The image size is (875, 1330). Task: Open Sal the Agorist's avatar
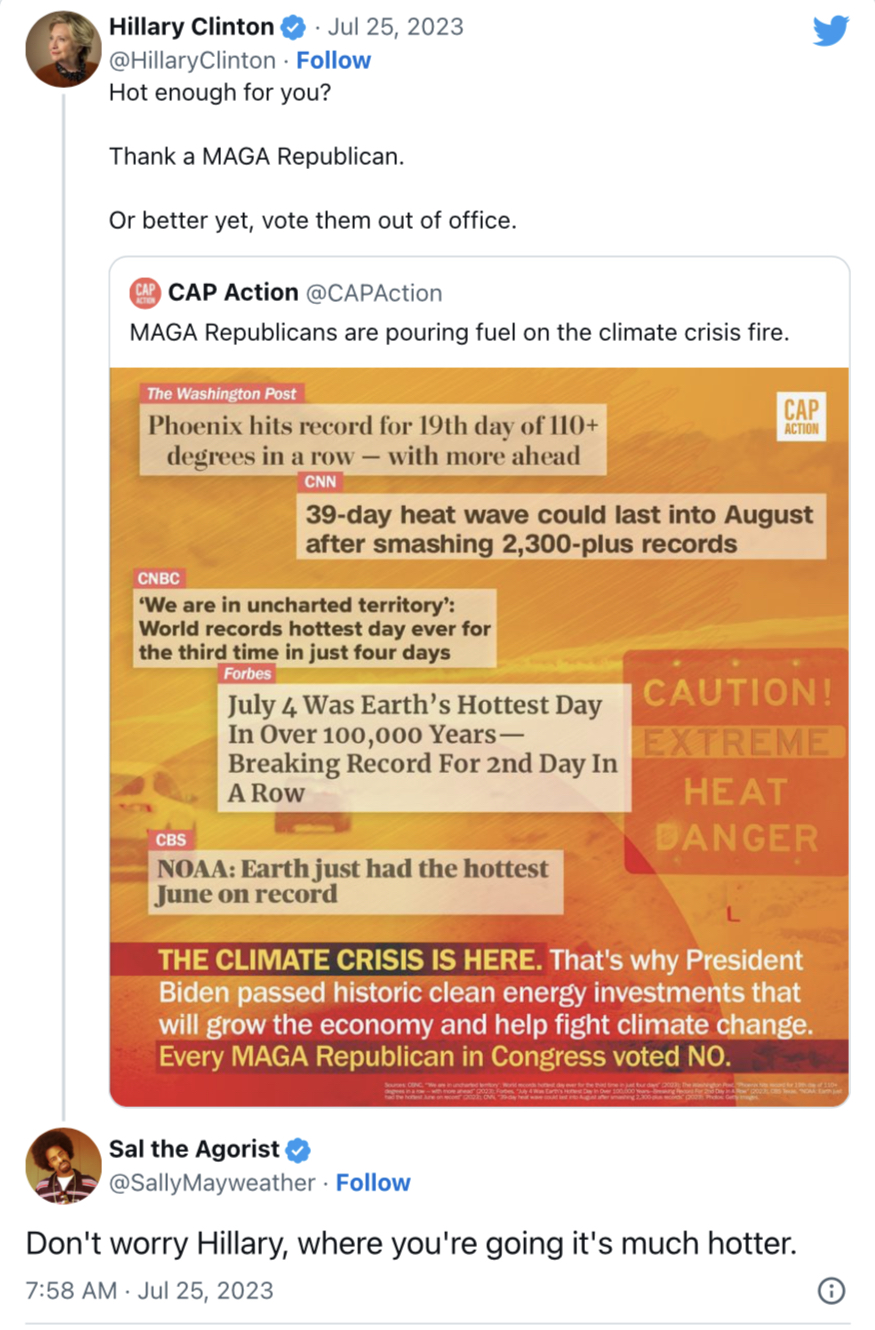pyautogui.click(x=62, y=1165)
